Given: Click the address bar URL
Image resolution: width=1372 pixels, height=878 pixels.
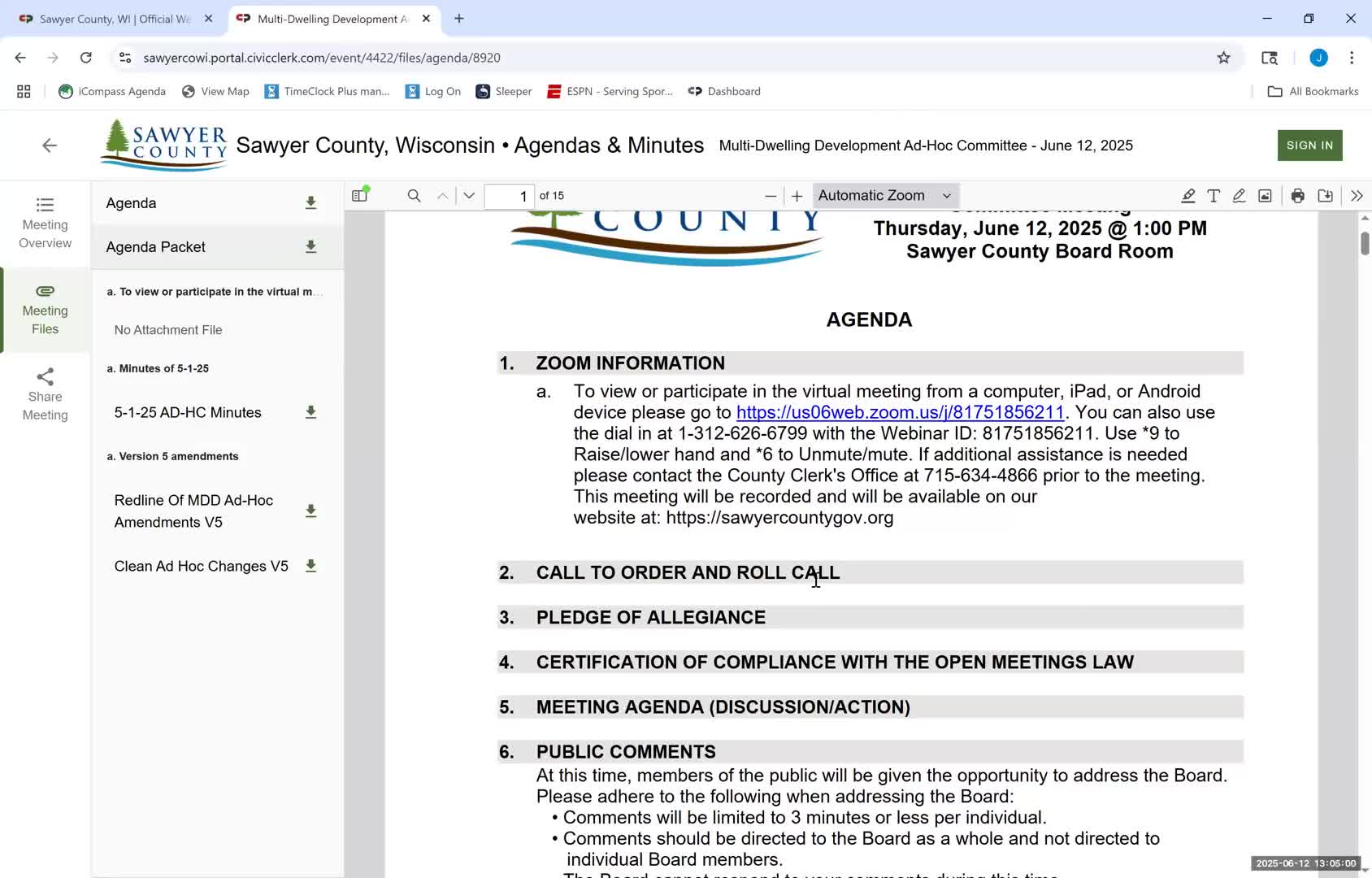Looking at the screenshot, I should point(322,58).
